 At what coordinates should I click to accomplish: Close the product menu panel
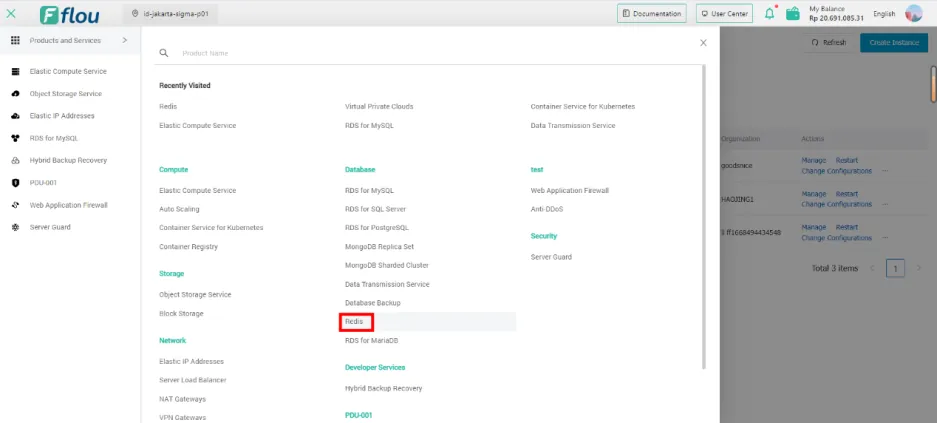(703, 43)
